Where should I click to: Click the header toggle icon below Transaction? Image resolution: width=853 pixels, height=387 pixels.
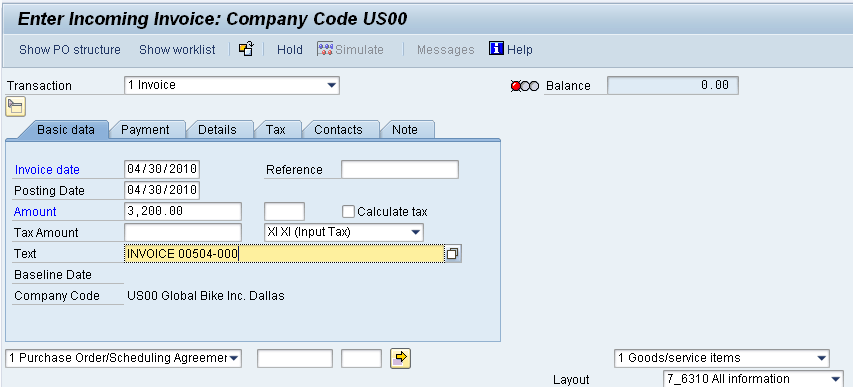tap(16, 106)
